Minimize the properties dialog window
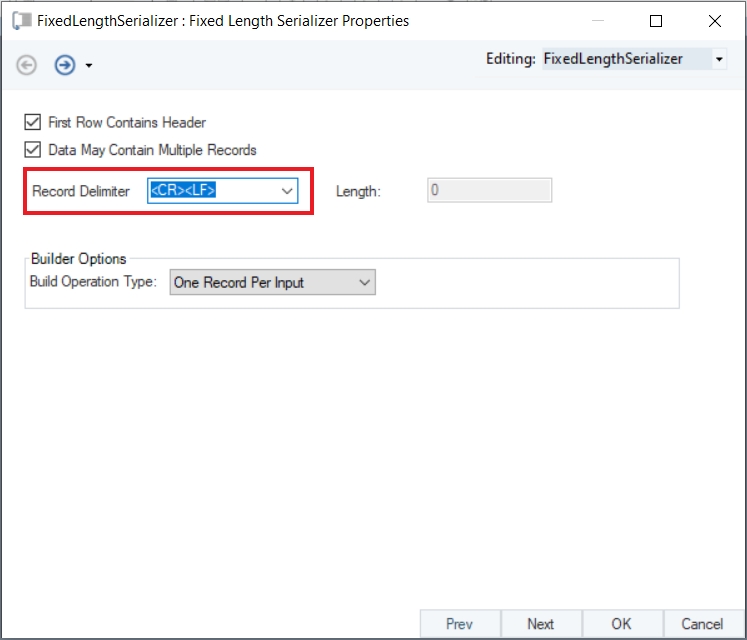The width and height of the screenshot is (747, 640). click(x=597, y=21)
